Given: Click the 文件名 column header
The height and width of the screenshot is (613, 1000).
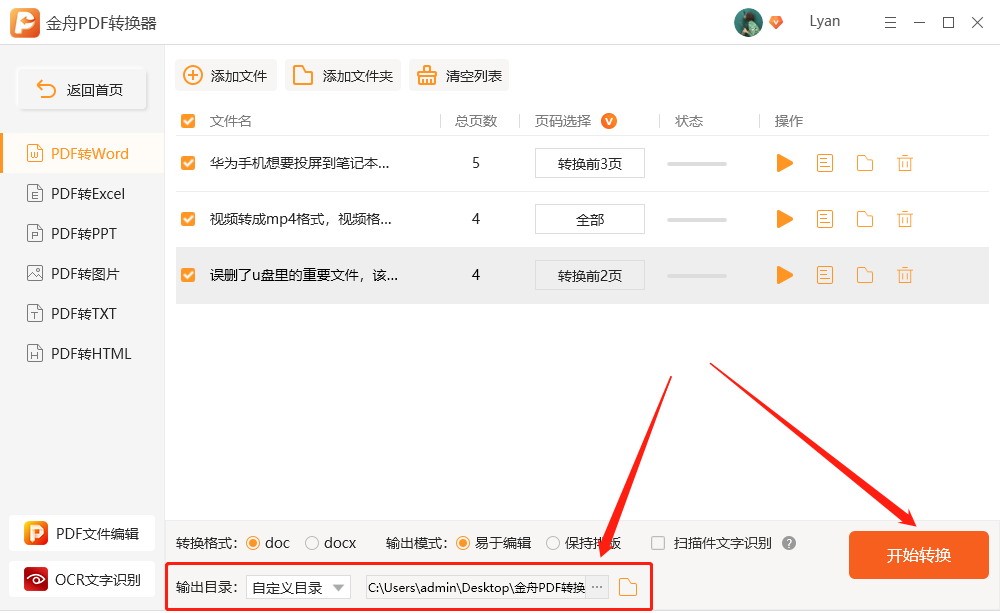Looking at the screenshot, I should 230,121.
